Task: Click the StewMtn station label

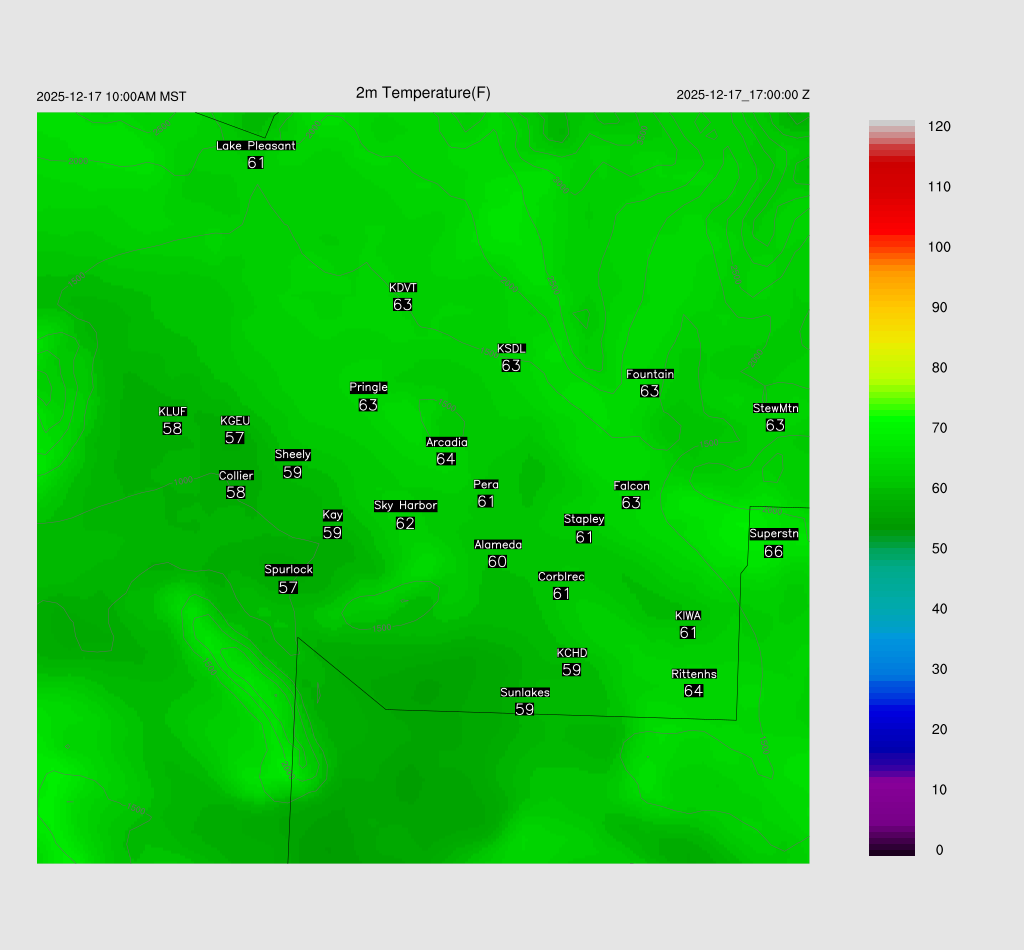Action: 775,408
